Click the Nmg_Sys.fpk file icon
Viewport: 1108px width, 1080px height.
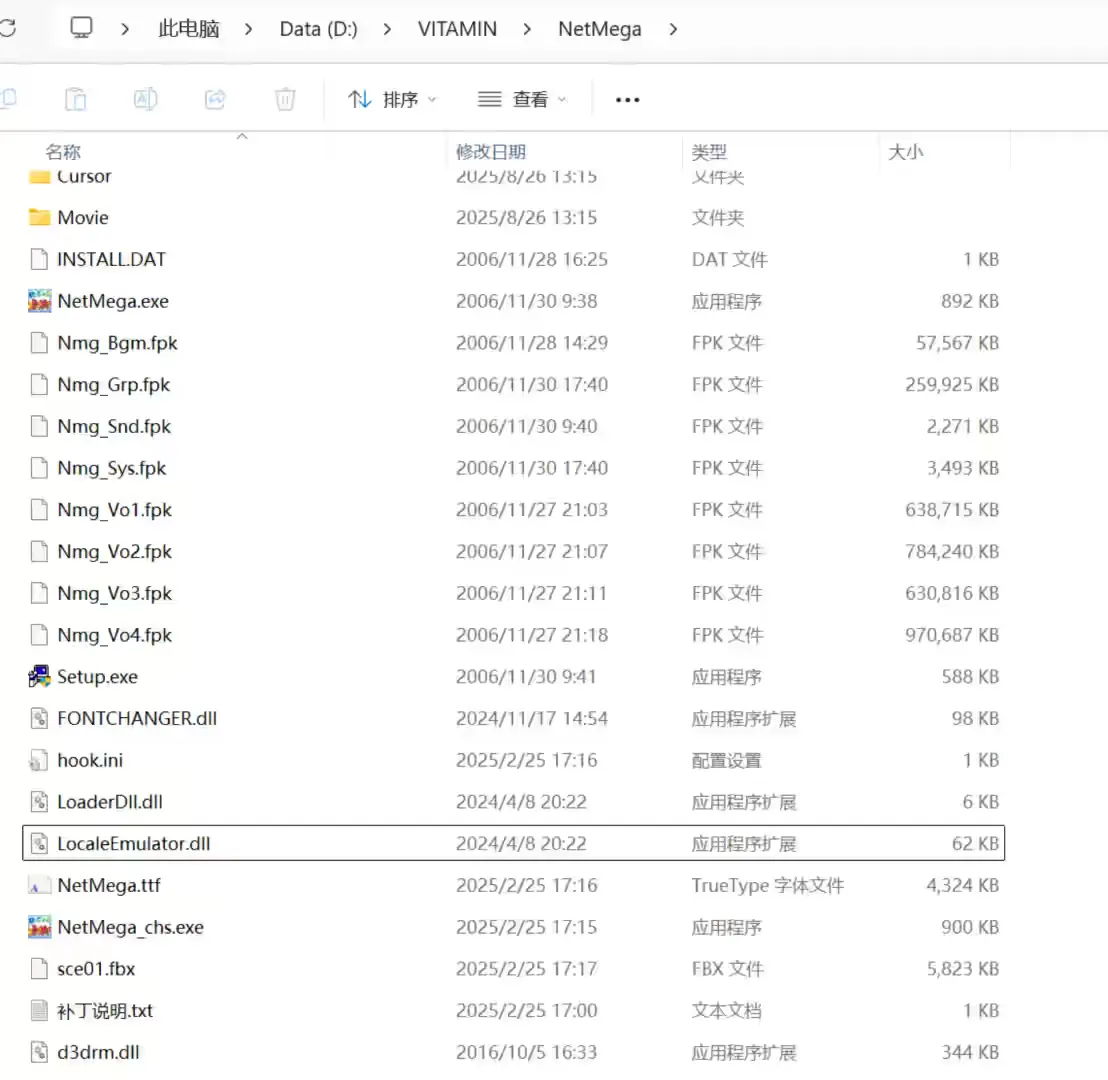pyautogui.click(x=40, y=468)
